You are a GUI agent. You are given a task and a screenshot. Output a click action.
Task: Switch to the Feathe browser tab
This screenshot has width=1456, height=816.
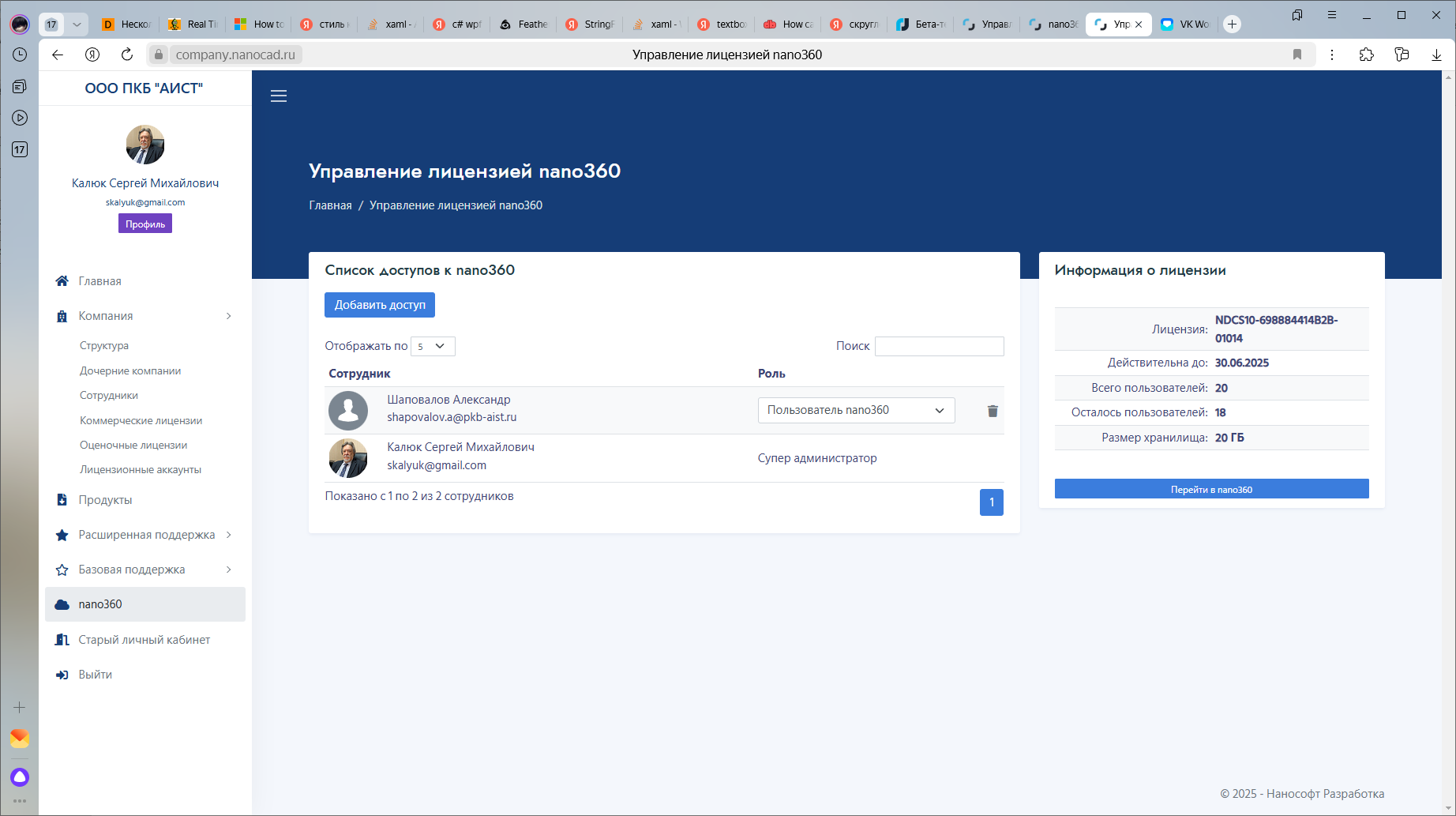pos(524,24)
